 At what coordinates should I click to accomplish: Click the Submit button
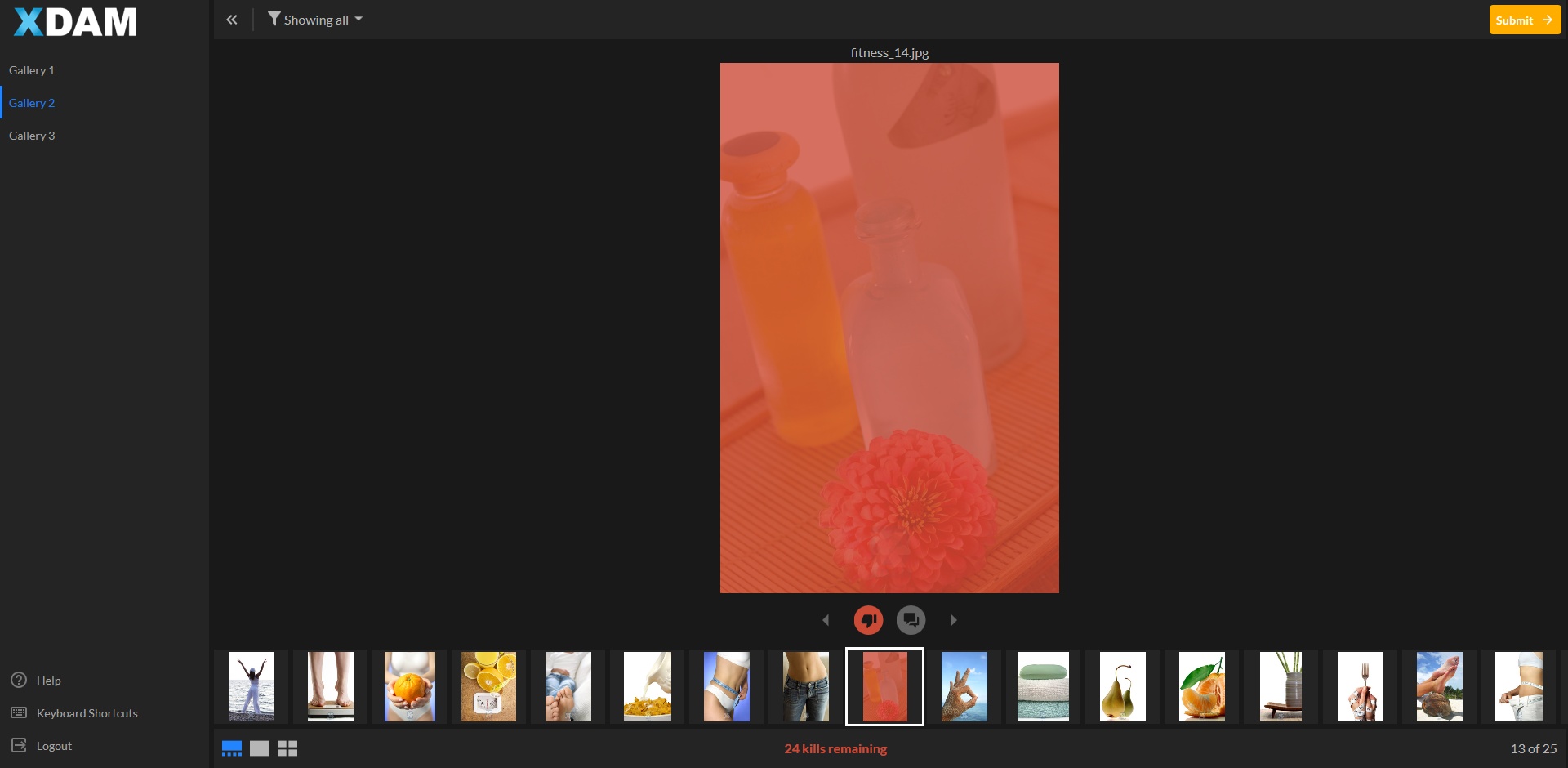click(1524, 20)
